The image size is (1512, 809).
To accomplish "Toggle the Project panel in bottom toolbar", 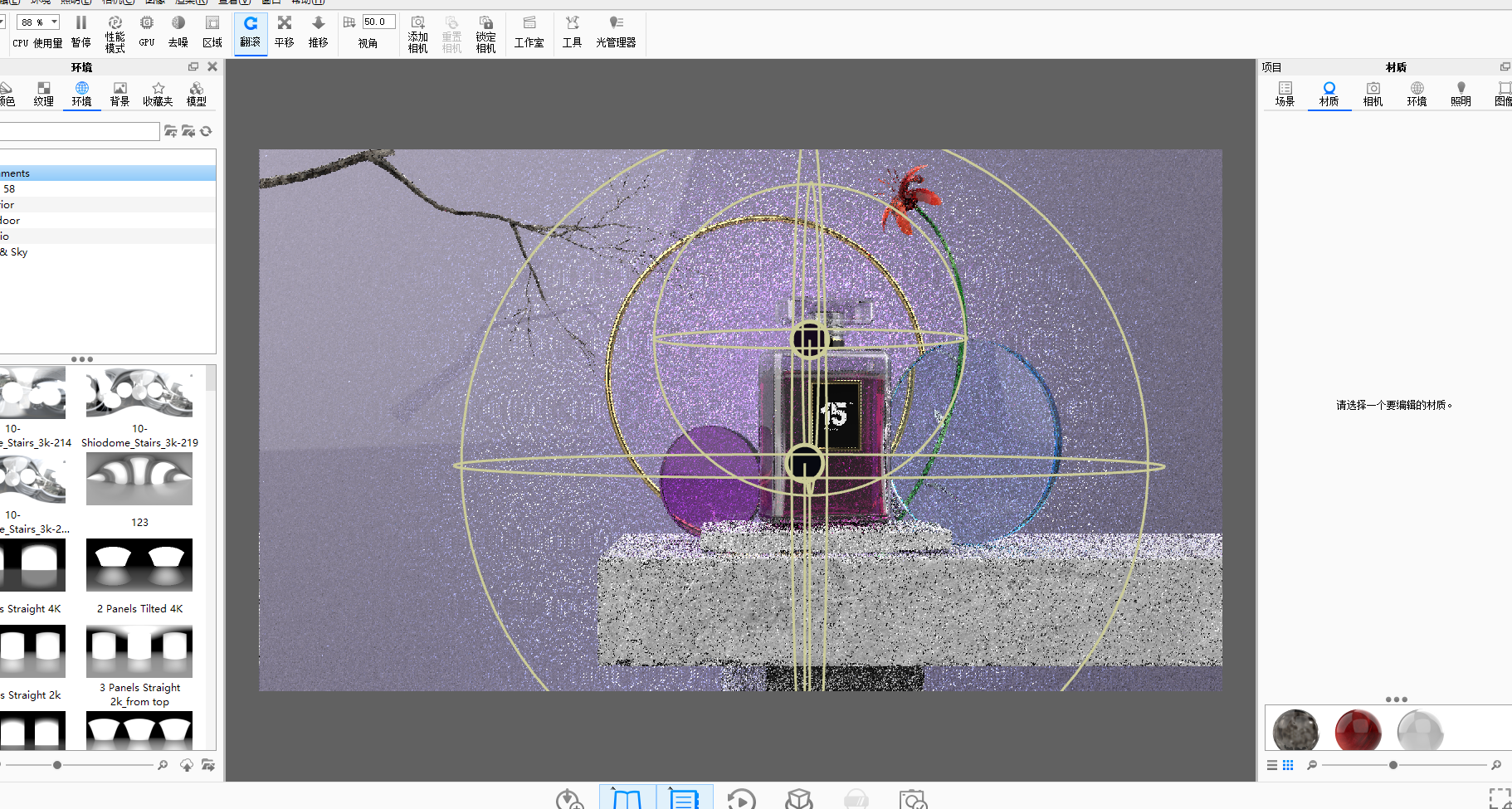I will [x=685, y=798].
